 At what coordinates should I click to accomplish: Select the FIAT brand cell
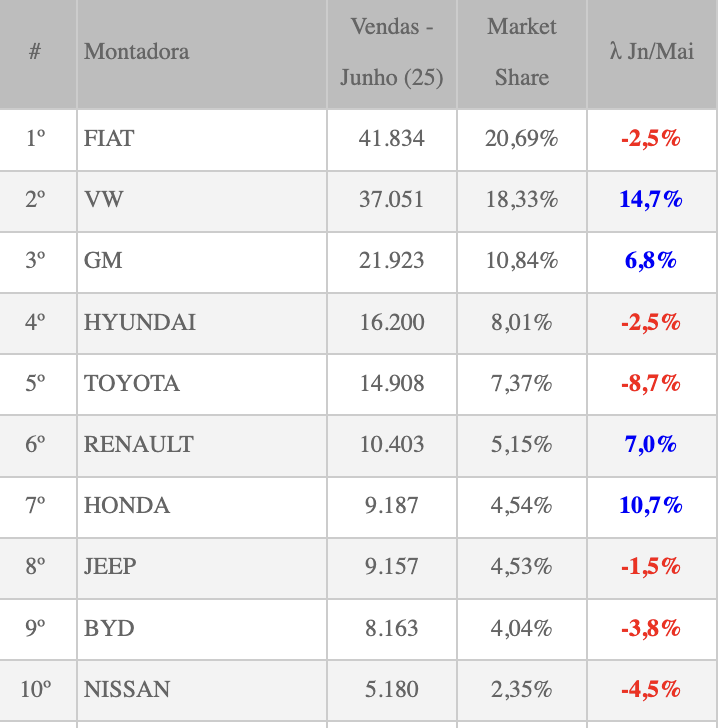coord(109,139)
